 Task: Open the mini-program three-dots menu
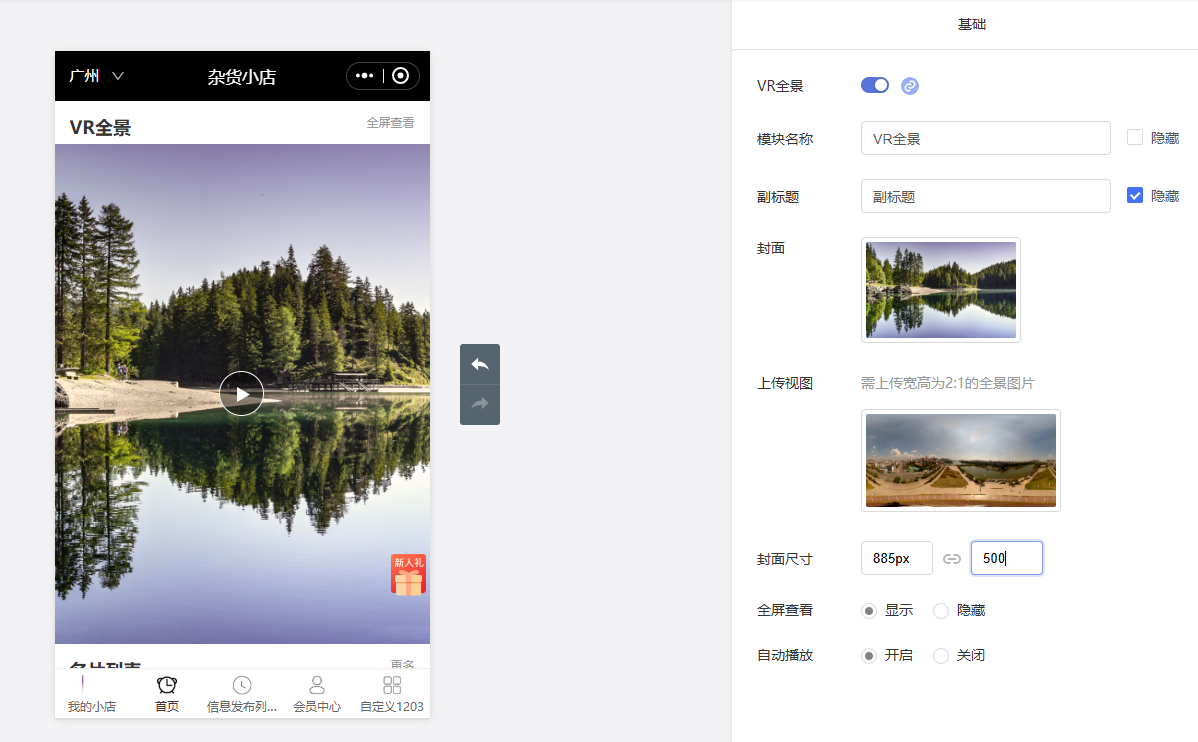364,76
